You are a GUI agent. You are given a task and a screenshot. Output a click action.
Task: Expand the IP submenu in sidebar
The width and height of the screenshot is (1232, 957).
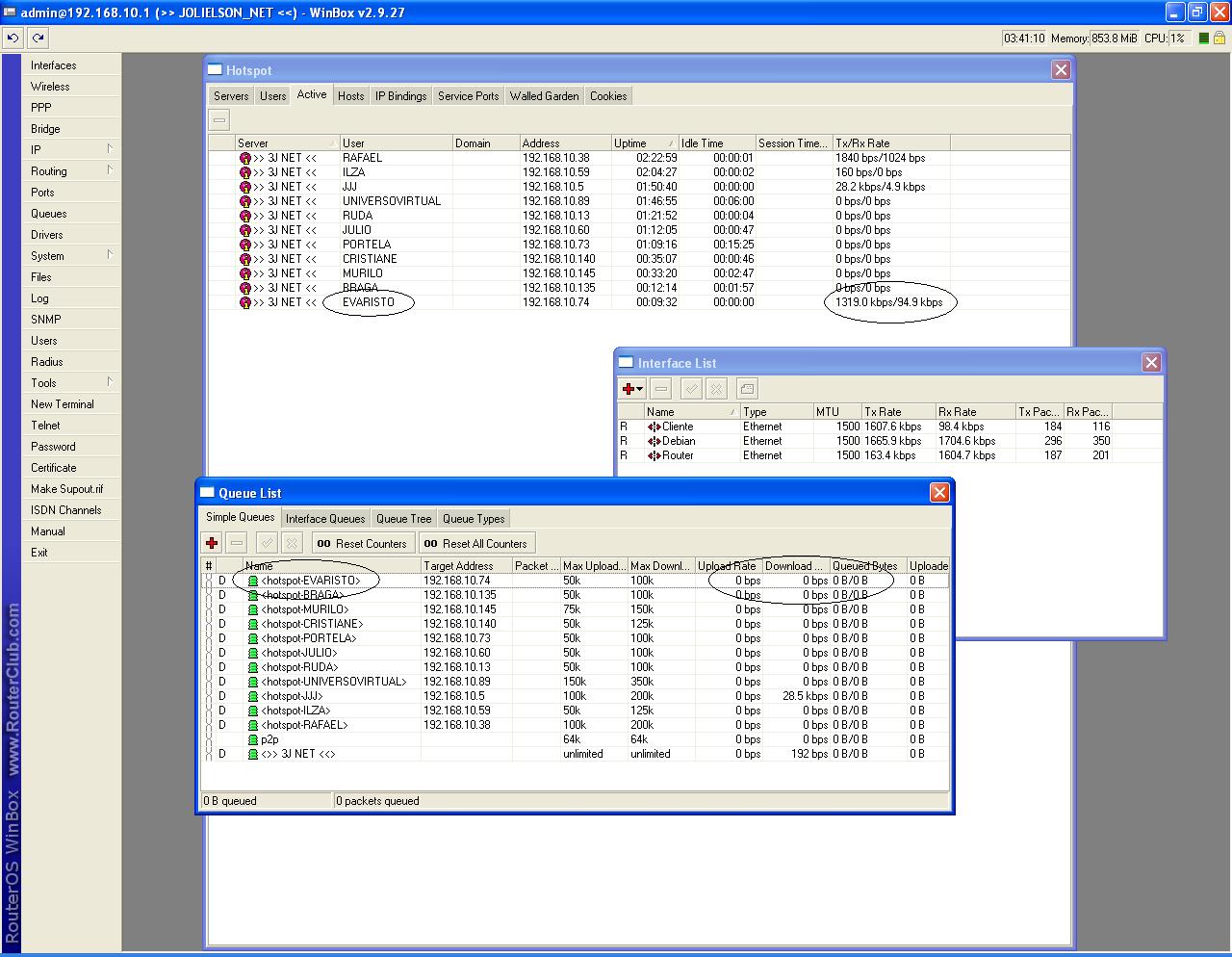110,149
